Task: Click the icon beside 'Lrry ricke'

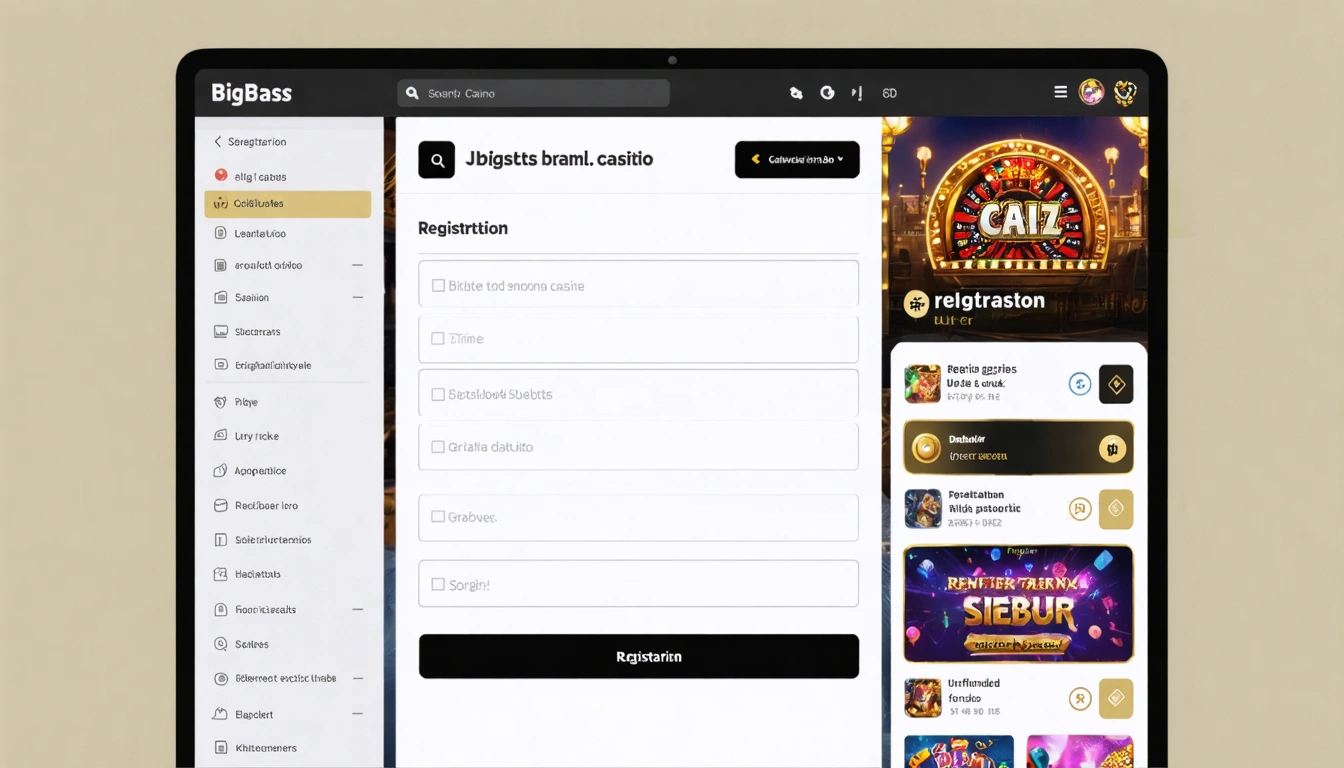Action: point(221,436)
